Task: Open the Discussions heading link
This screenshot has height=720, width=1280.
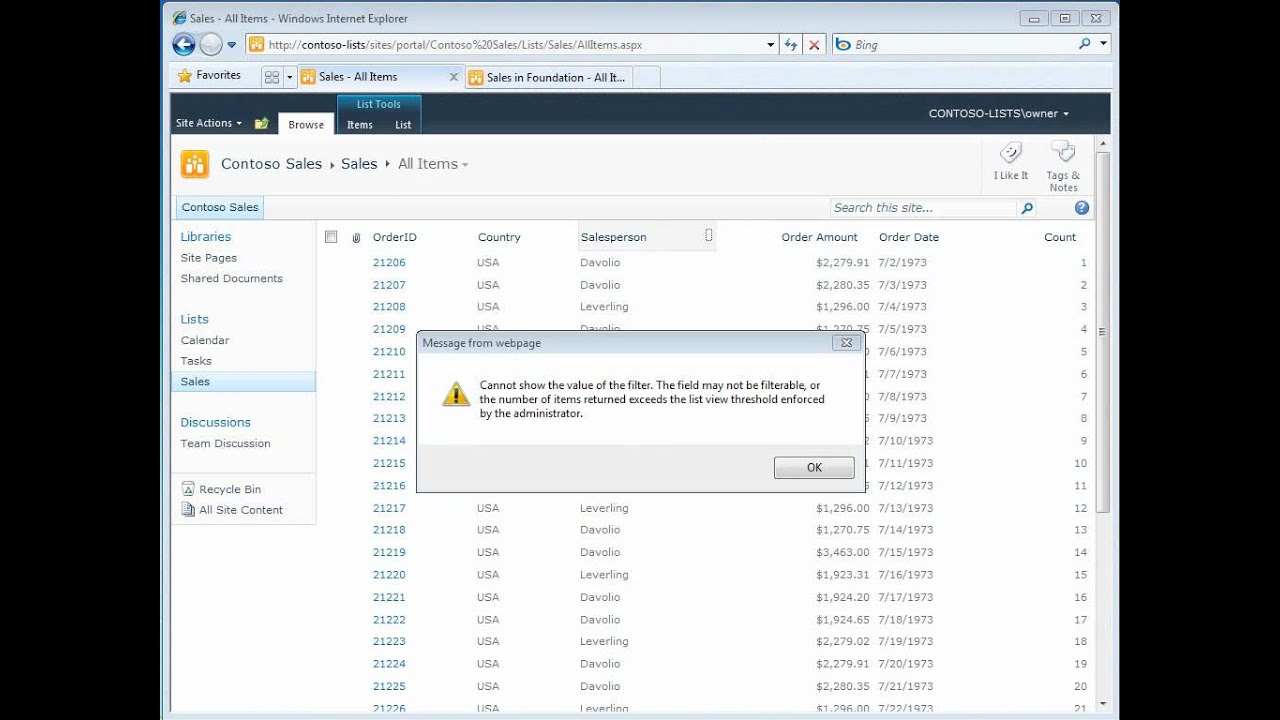Action: [216, 422]
